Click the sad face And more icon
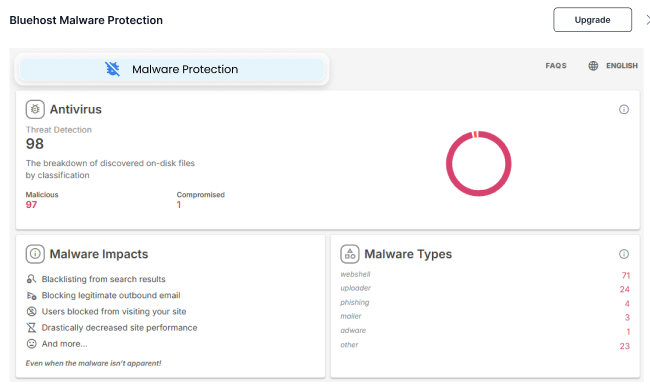This screenshot has height=391, width=650. tap(32, 344)
